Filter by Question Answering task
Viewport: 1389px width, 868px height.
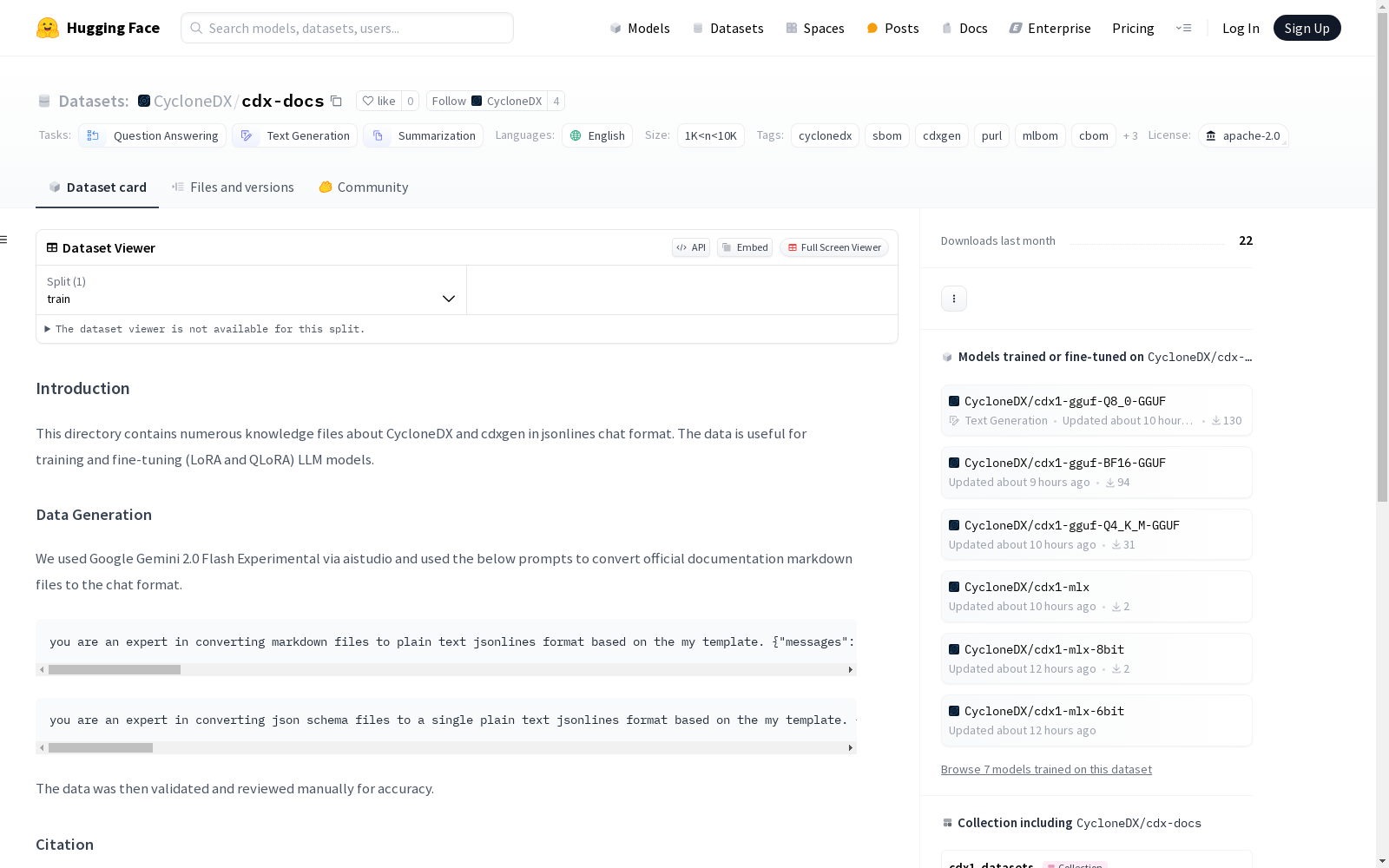pos(153,135)
